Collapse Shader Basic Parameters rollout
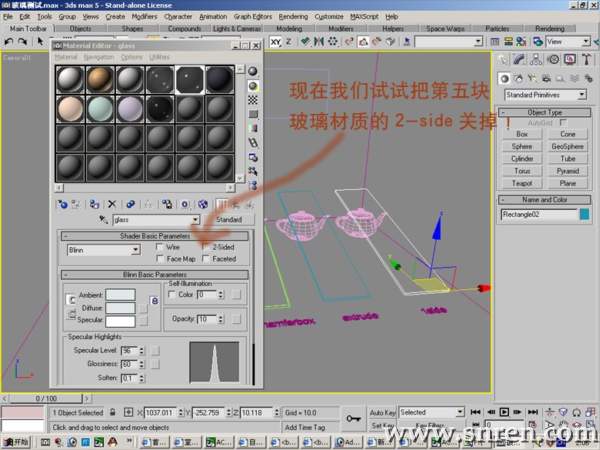This screenshot has width=600, height=450. coord(155,236)
